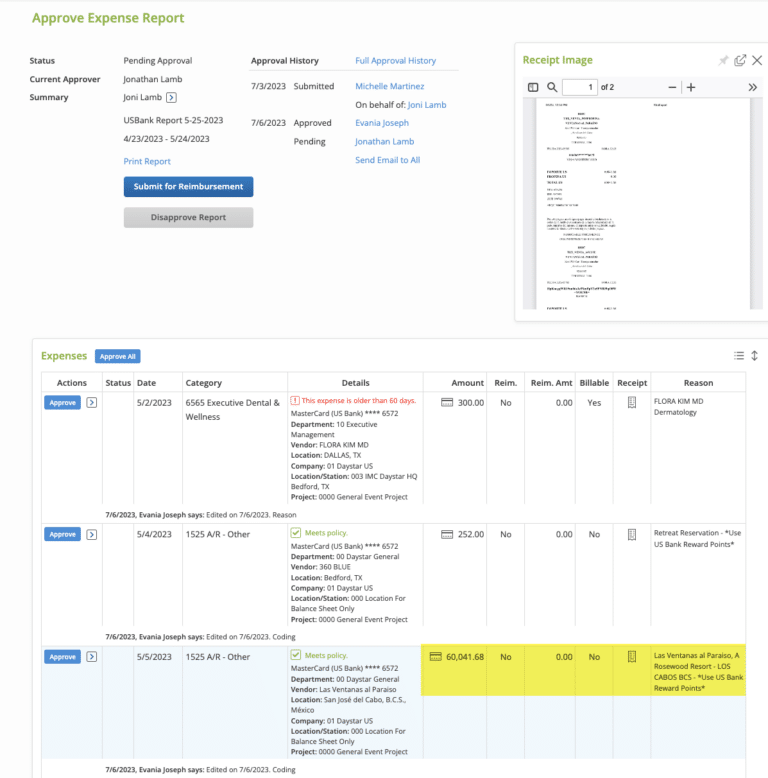Image resolution: width=768 pixels, height=778 pixels.
Task: Open receipt icon for FLORA KIM expense
Action: tap(631, 402)
